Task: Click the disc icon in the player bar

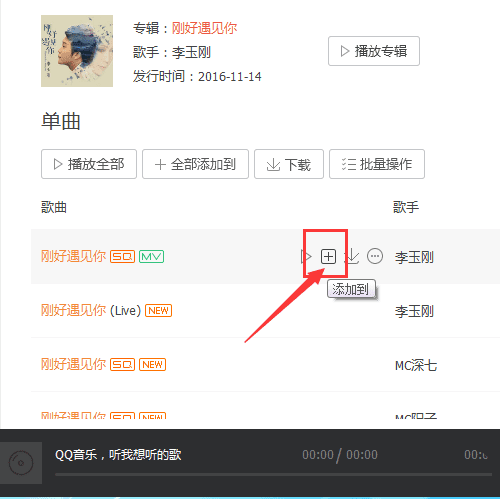Action: [x=21, y=463]
